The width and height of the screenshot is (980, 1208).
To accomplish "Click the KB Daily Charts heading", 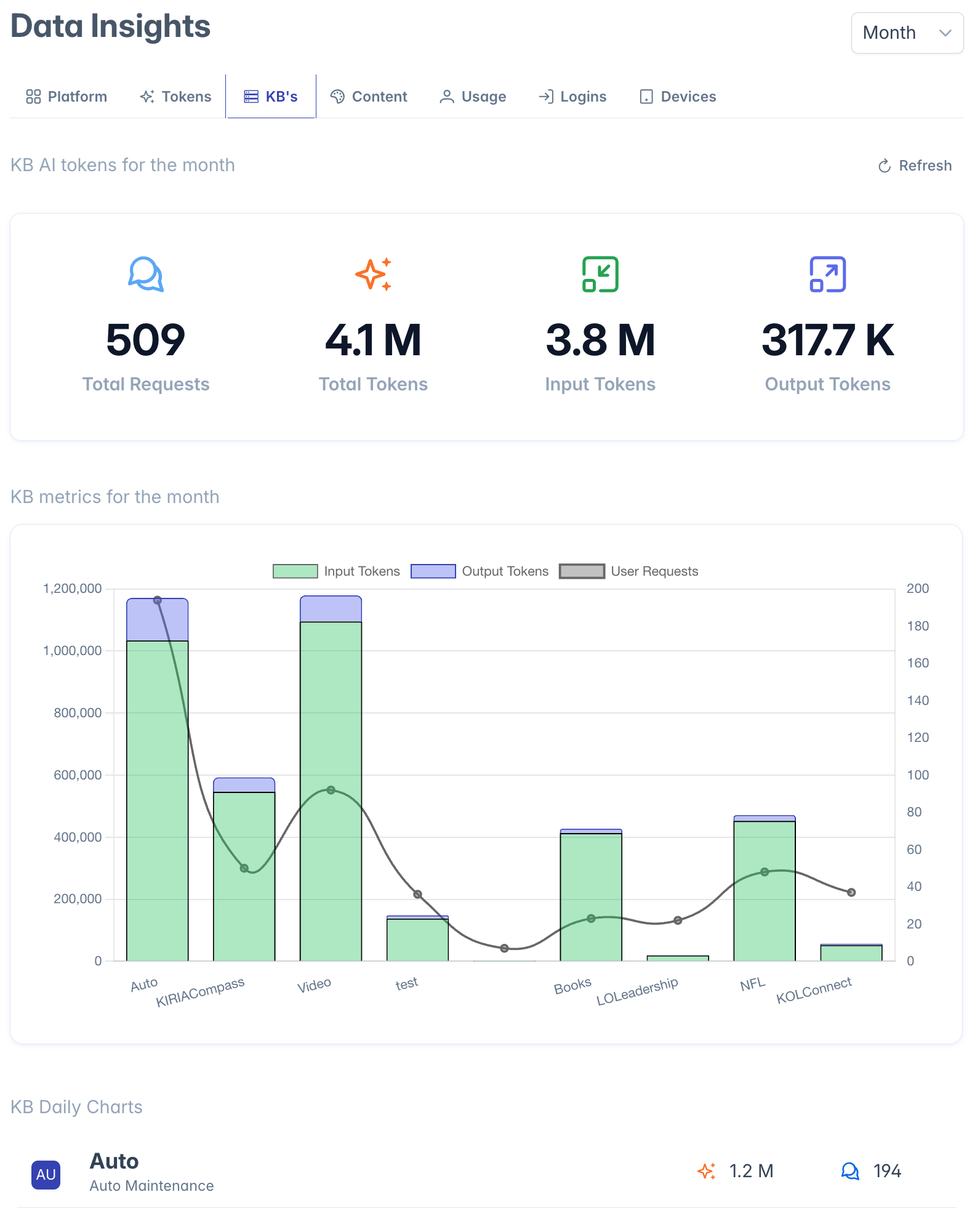I will pos(76,1107).
